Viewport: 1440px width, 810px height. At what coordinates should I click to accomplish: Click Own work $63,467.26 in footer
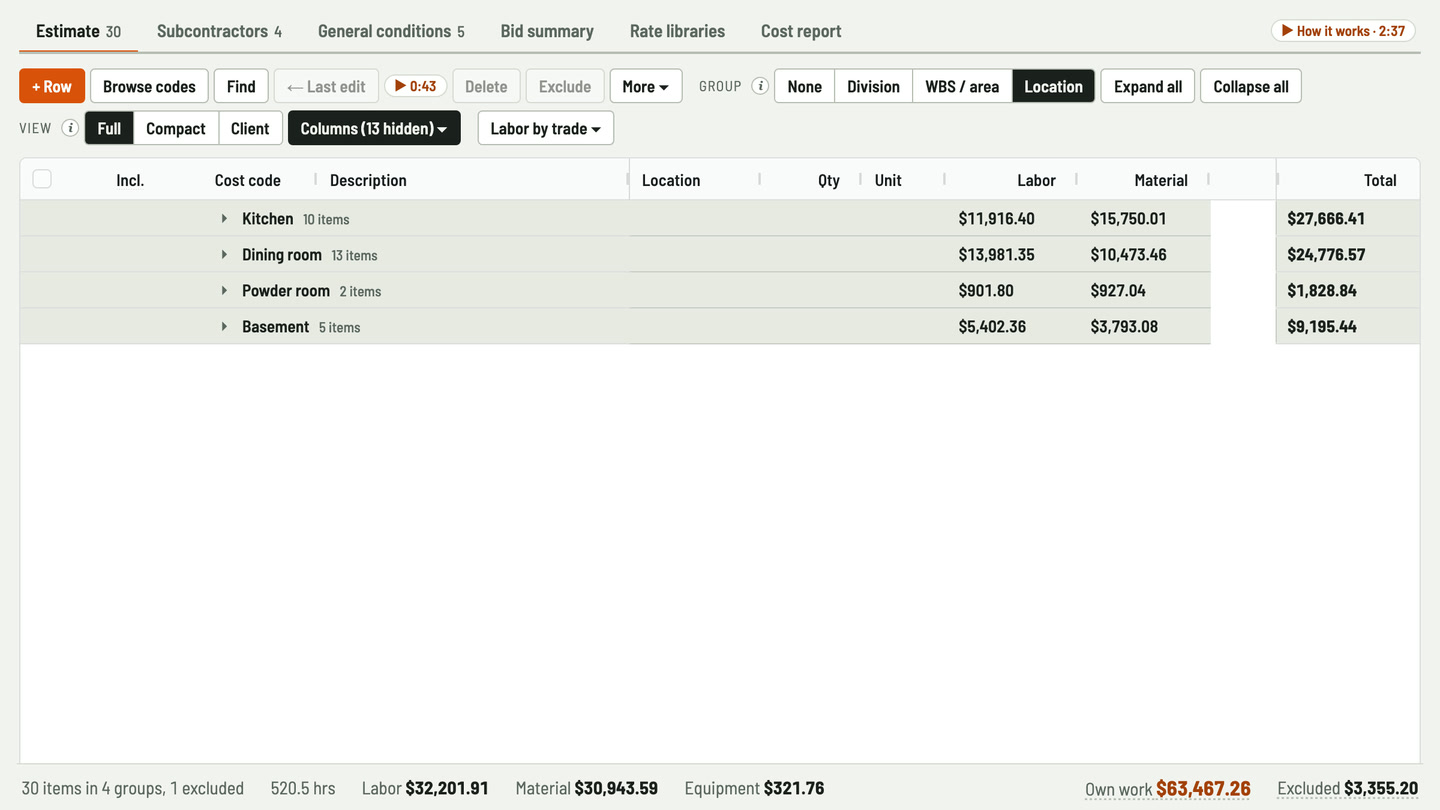pyautogui.click(x=1168, y=788)
